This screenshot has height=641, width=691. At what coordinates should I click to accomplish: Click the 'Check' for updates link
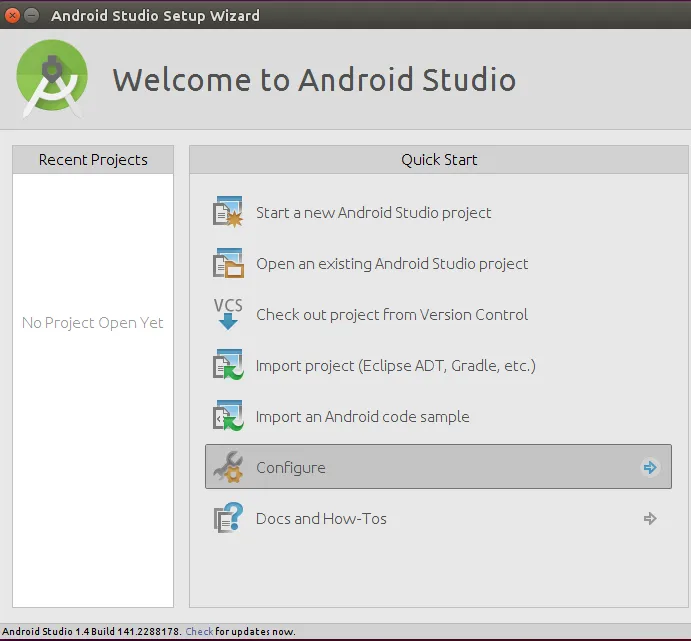[x=199, y=631]
